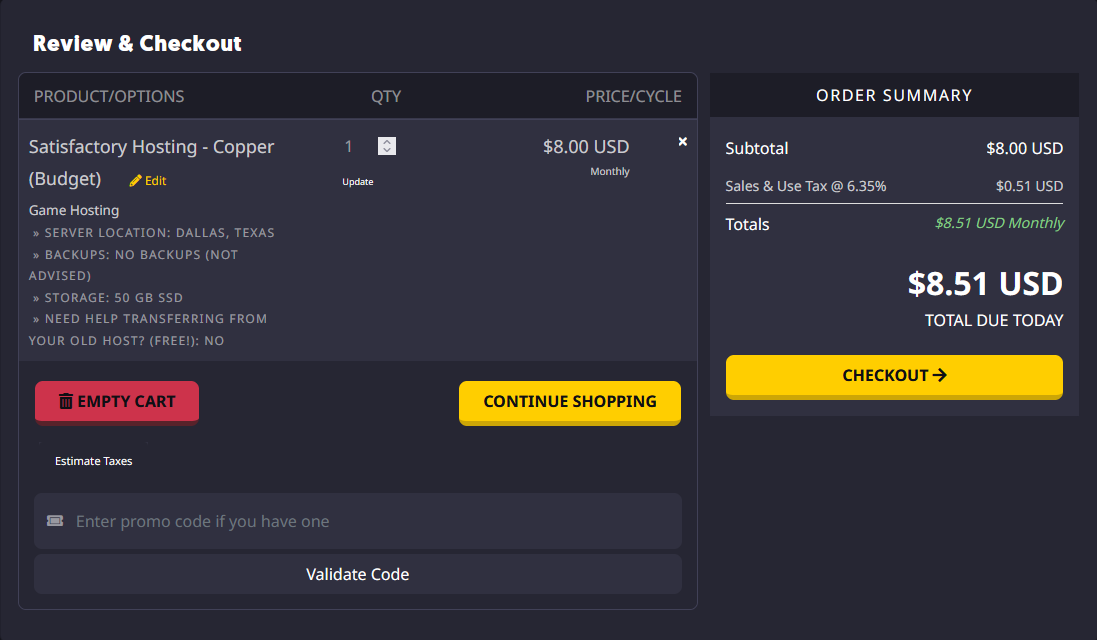The height and width of the screenshot is (640, 1097).
Task: Click the TOTAL DUE TODAY label
Action: click(x=993, y=320)
